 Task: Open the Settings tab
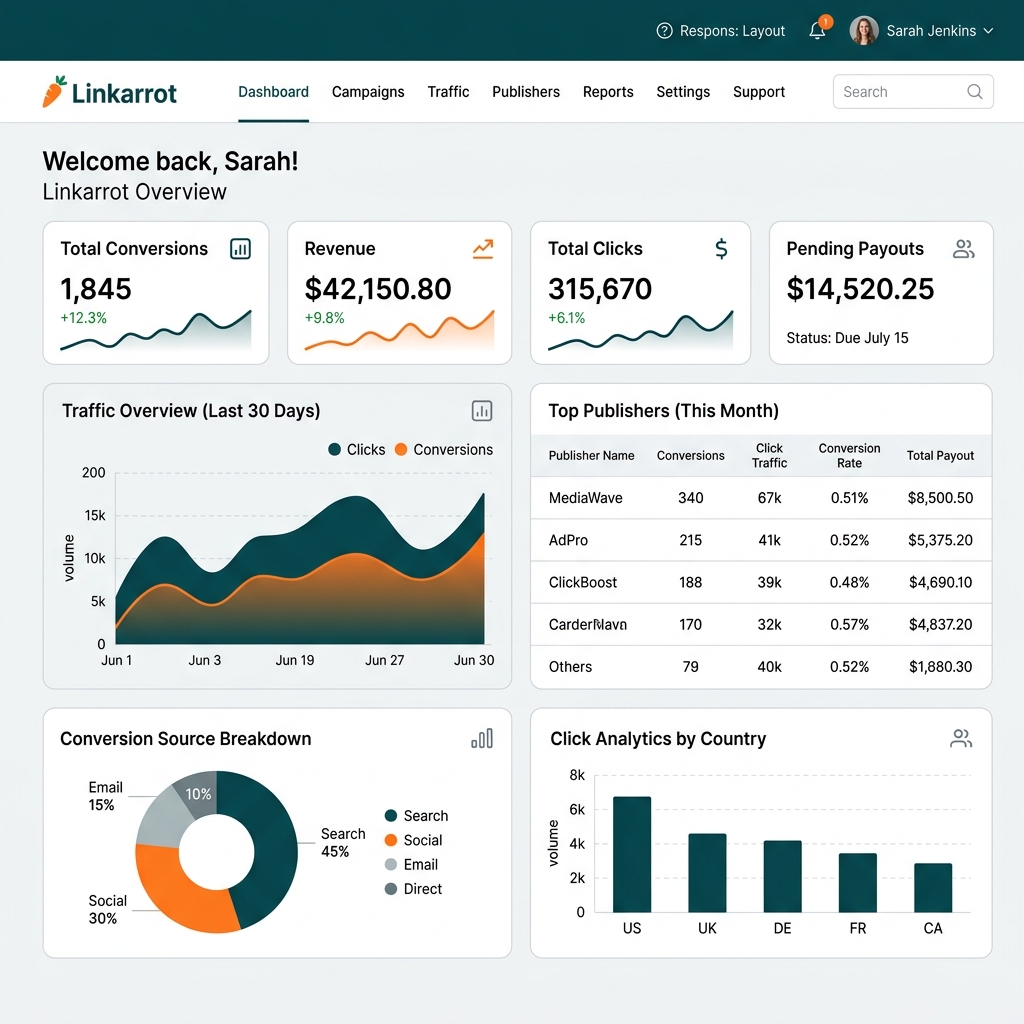pyautogui.click(x=683, y=92)
